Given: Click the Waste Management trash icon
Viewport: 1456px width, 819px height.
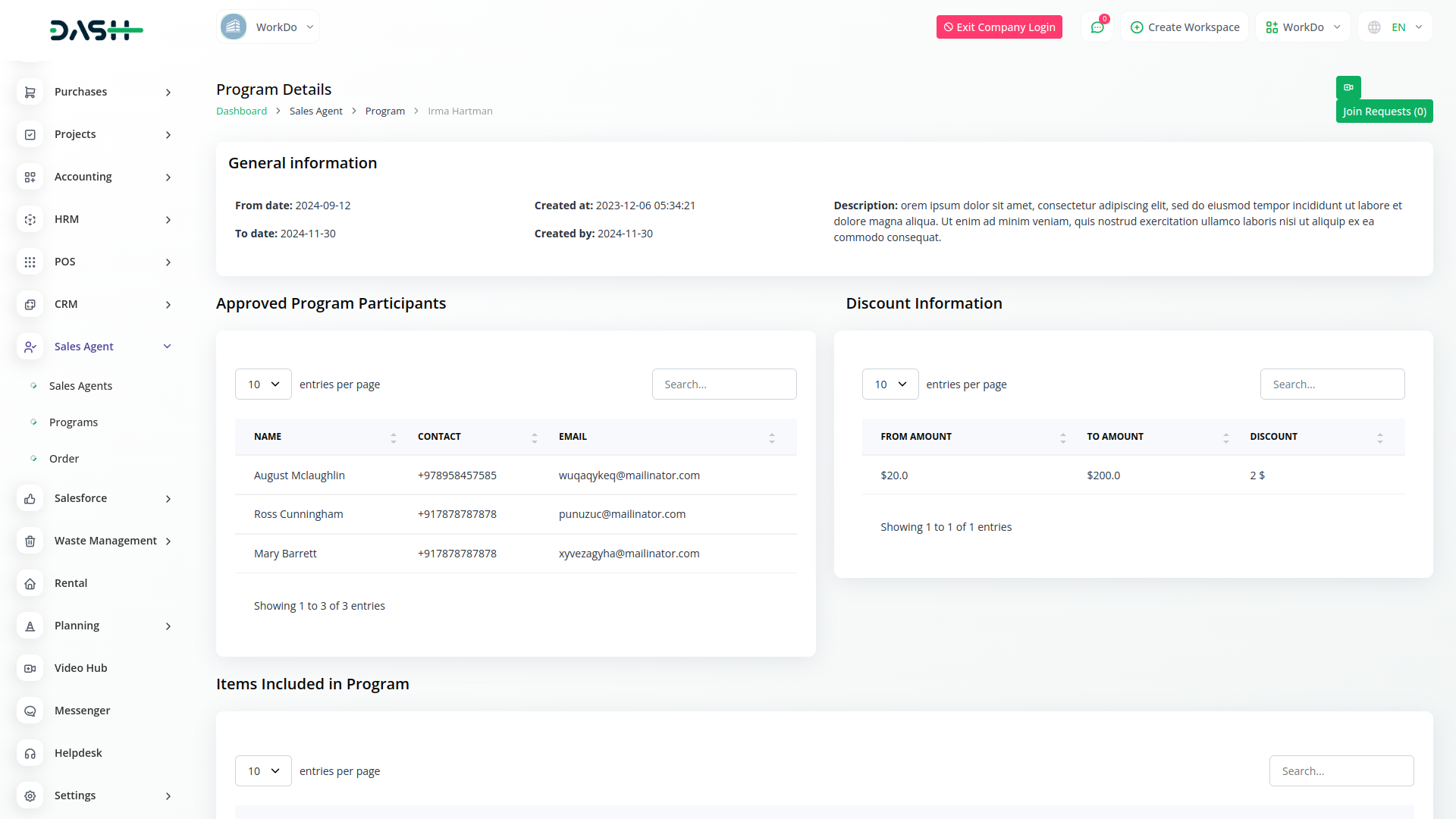Looking at the screenshot, I should [30, 541].
